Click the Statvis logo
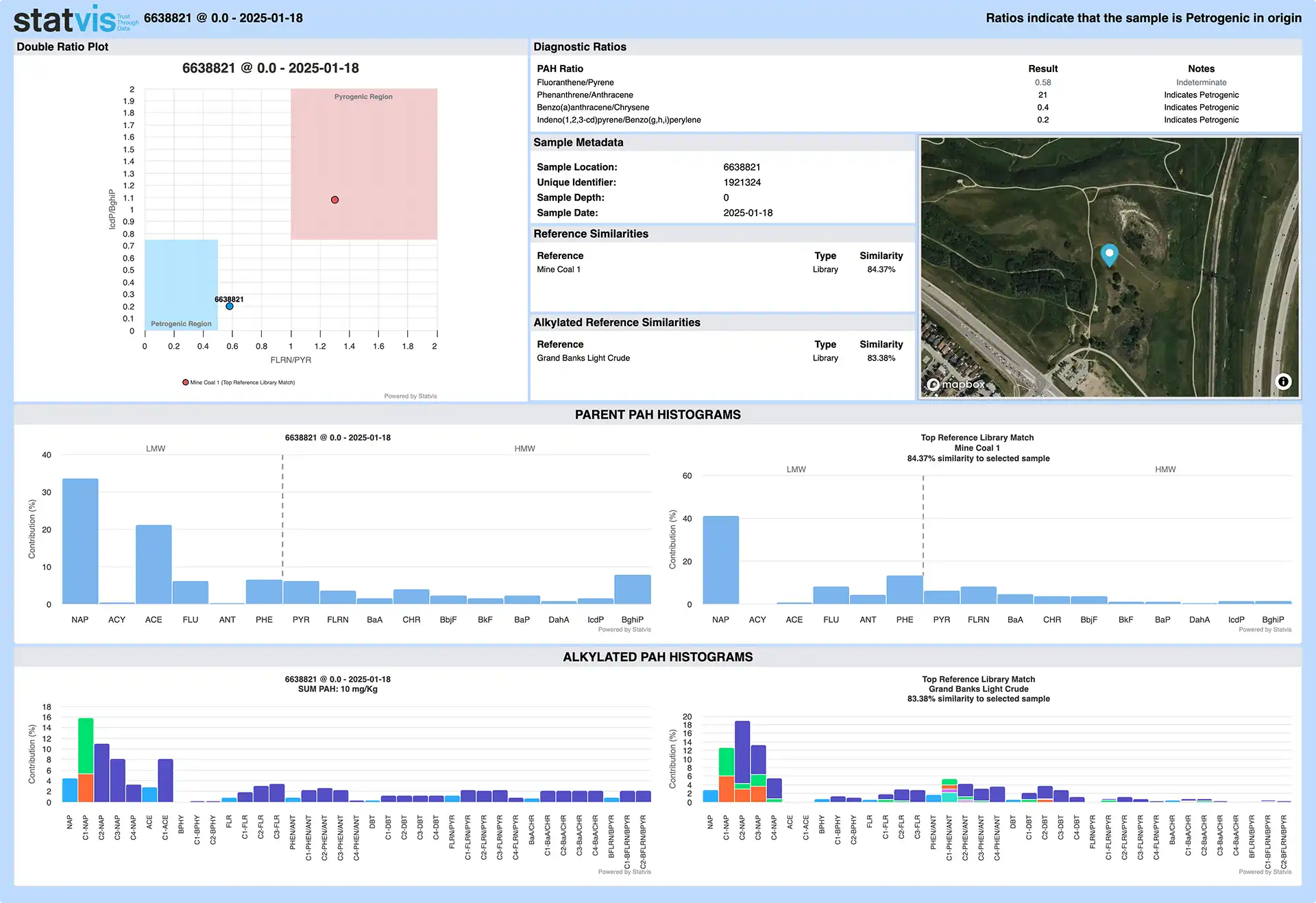The image size is (1316, 903). pos(75,19)
